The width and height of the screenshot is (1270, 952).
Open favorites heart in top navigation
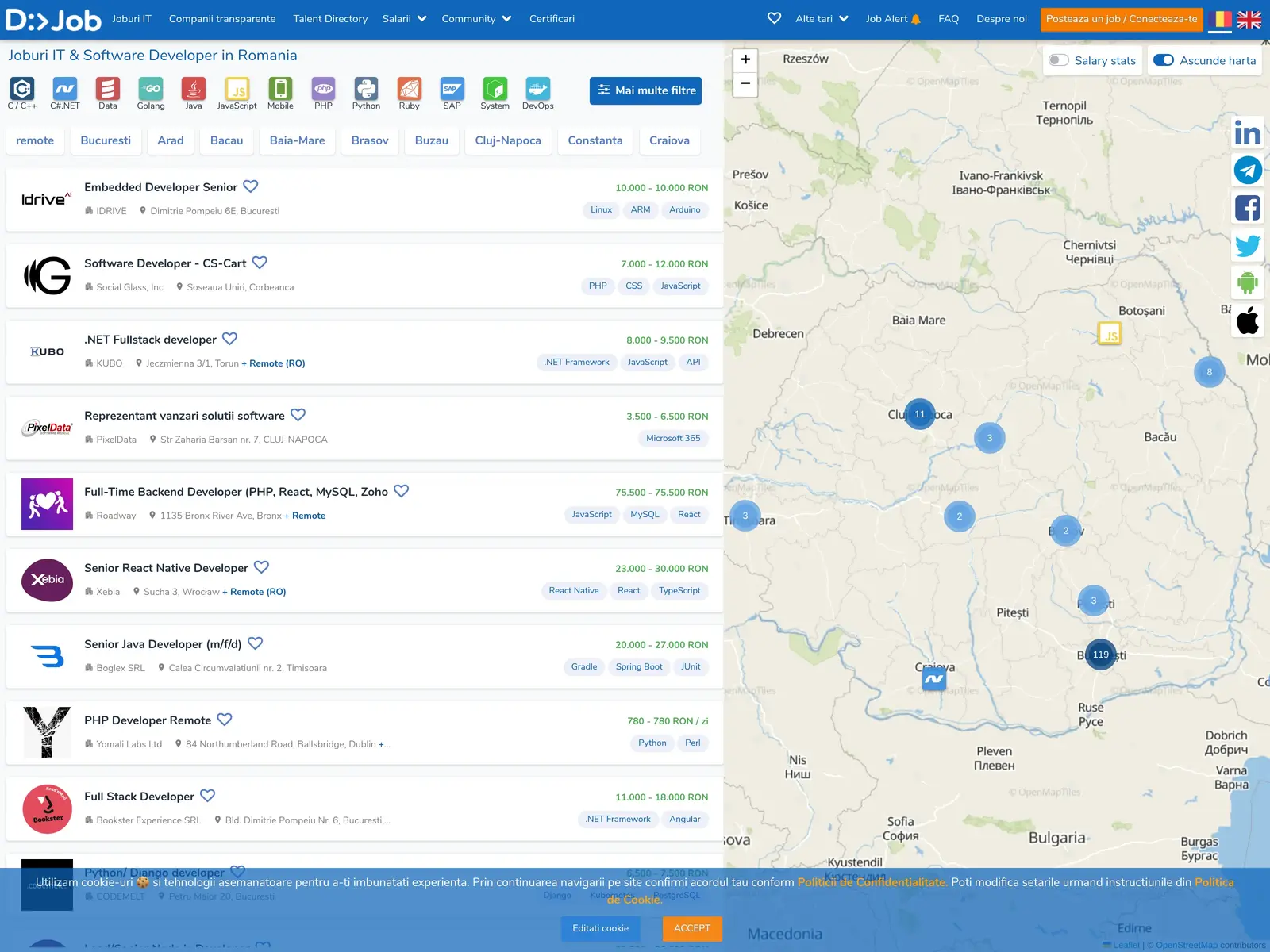click(x=774, y=18)
